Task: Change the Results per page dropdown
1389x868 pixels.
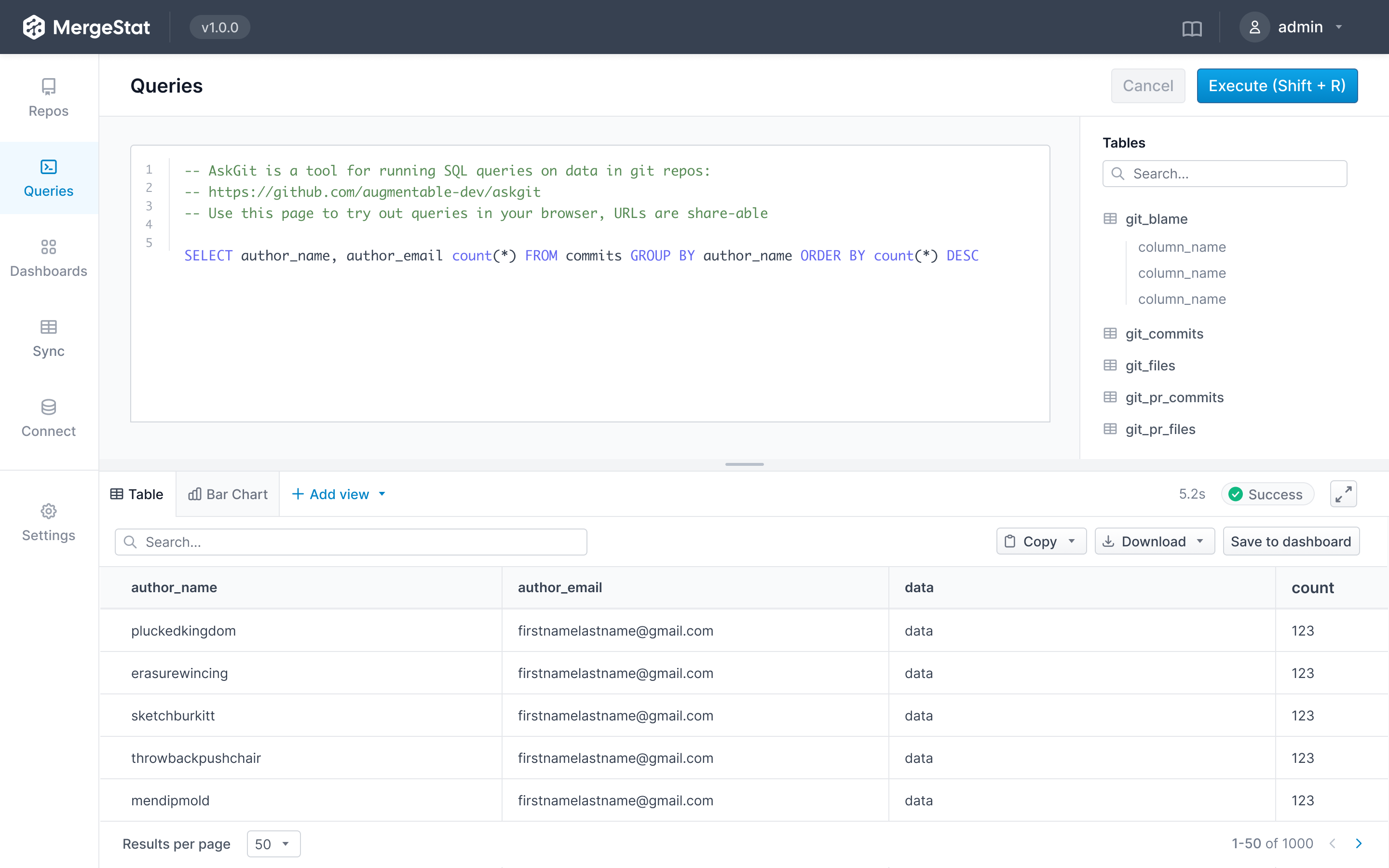Action: point(273,843)
